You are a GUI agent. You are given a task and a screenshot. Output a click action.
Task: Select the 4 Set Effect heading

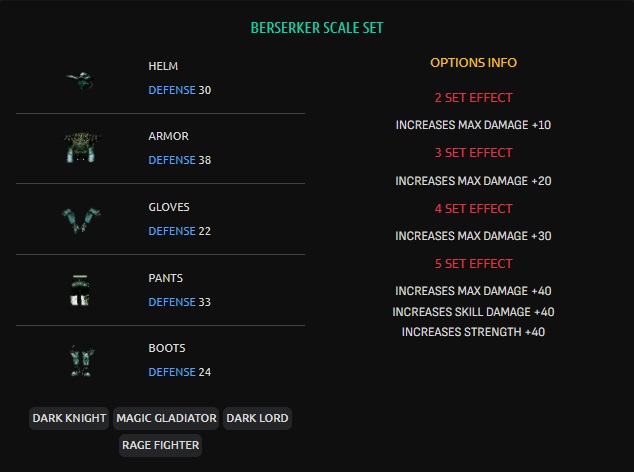(x=473, y=209)
